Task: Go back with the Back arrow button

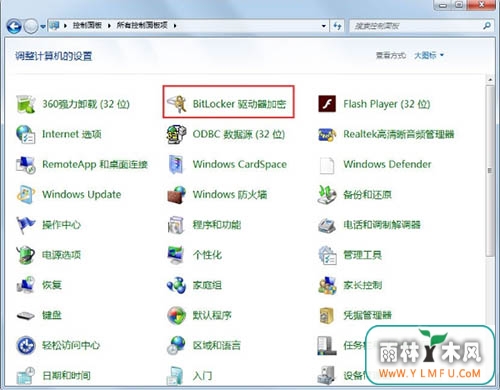Action: click(14, 26)
